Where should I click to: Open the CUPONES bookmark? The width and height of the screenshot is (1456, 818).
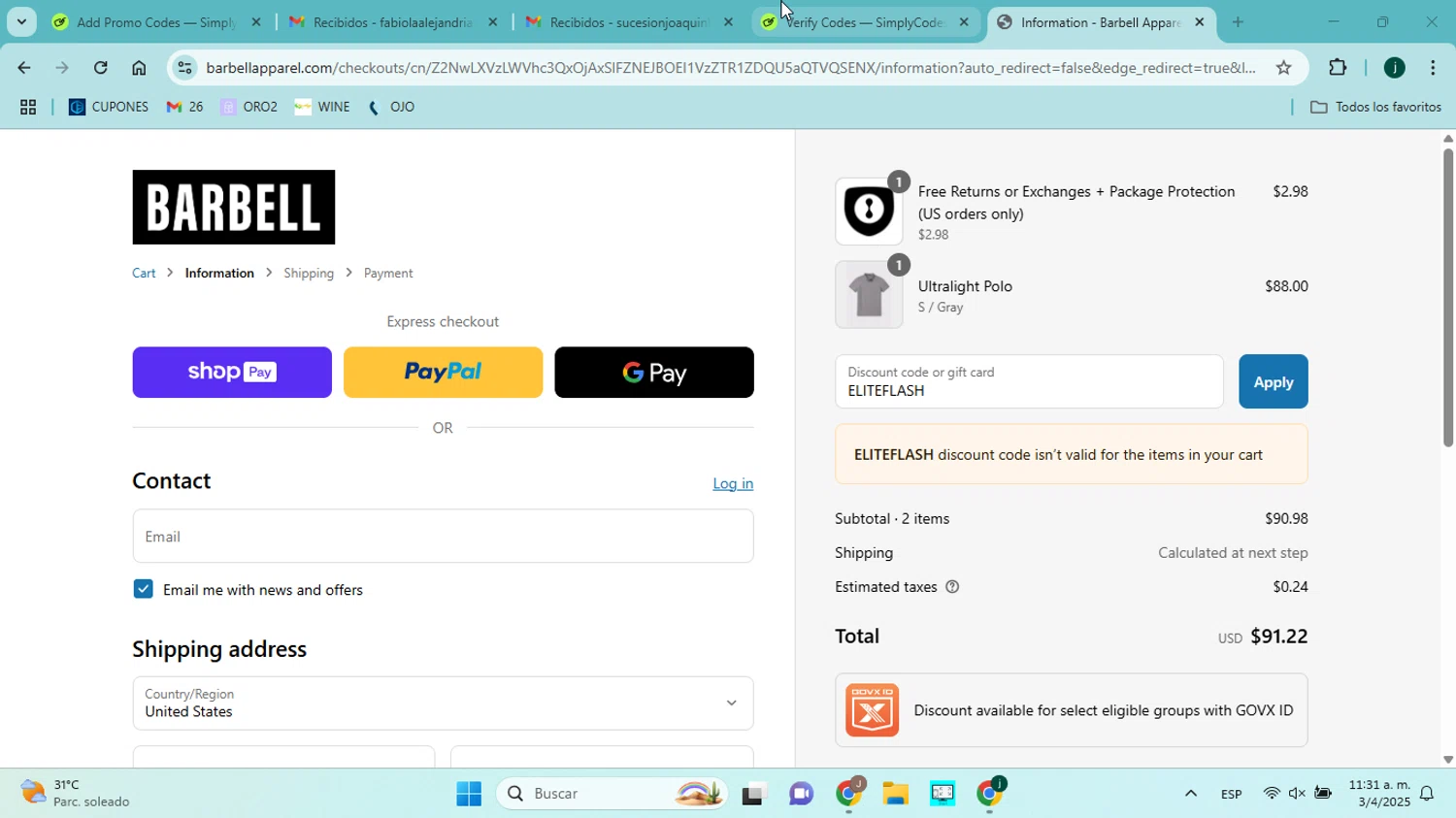pos(109,108)
